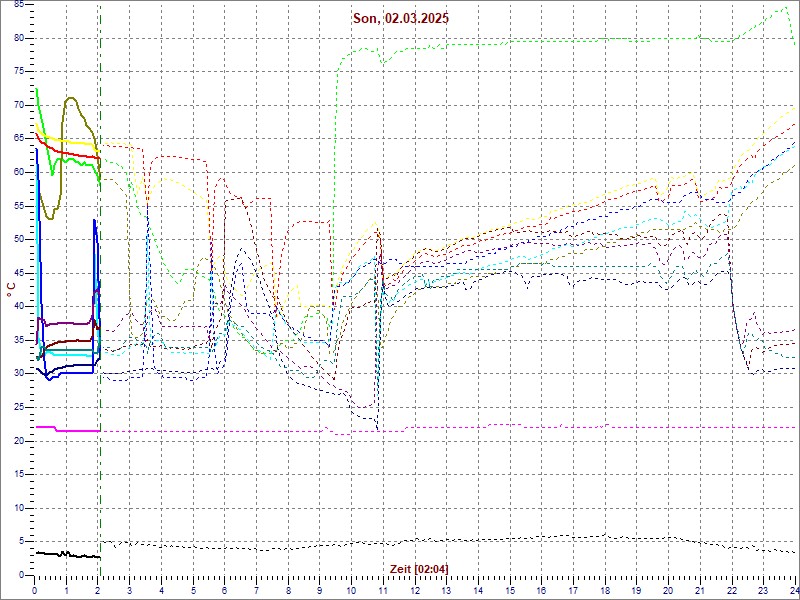The width and height of the screenshot is (800, 600).
Task: Click the 25 temperature axis label
Action: click(19, 407)
